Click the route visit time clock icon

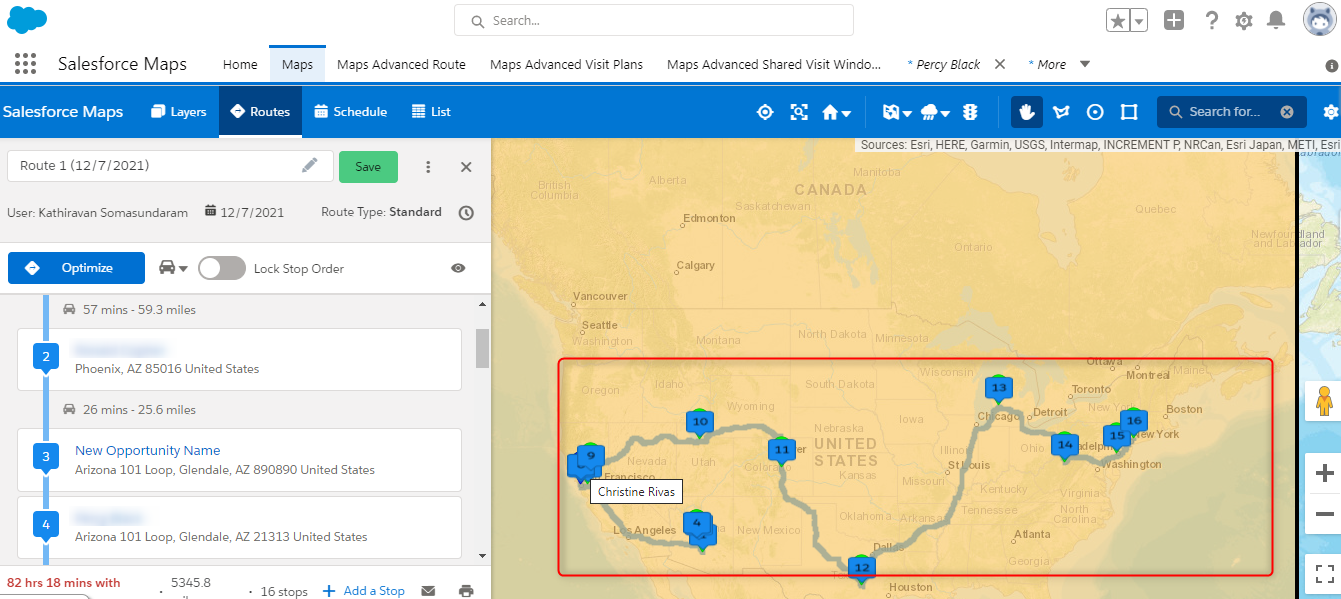(465, 212)
